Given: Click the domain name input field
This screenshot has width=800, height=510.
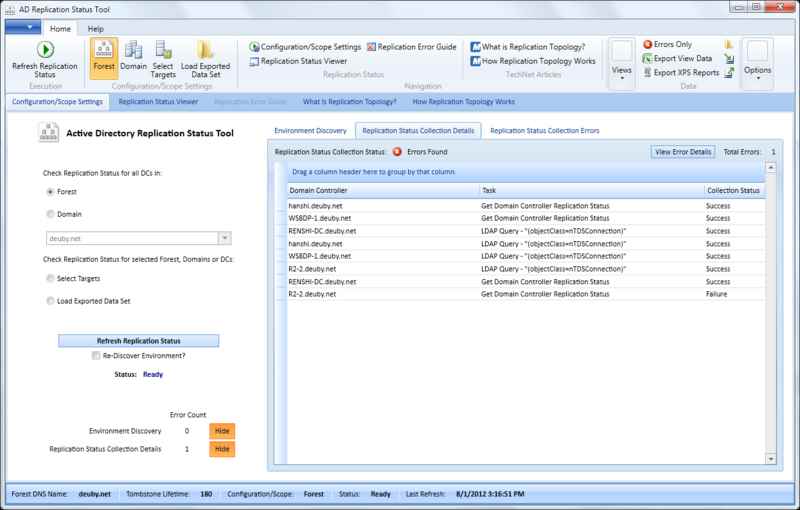Looking at the screenshot, I should click(x=133, y=238).
